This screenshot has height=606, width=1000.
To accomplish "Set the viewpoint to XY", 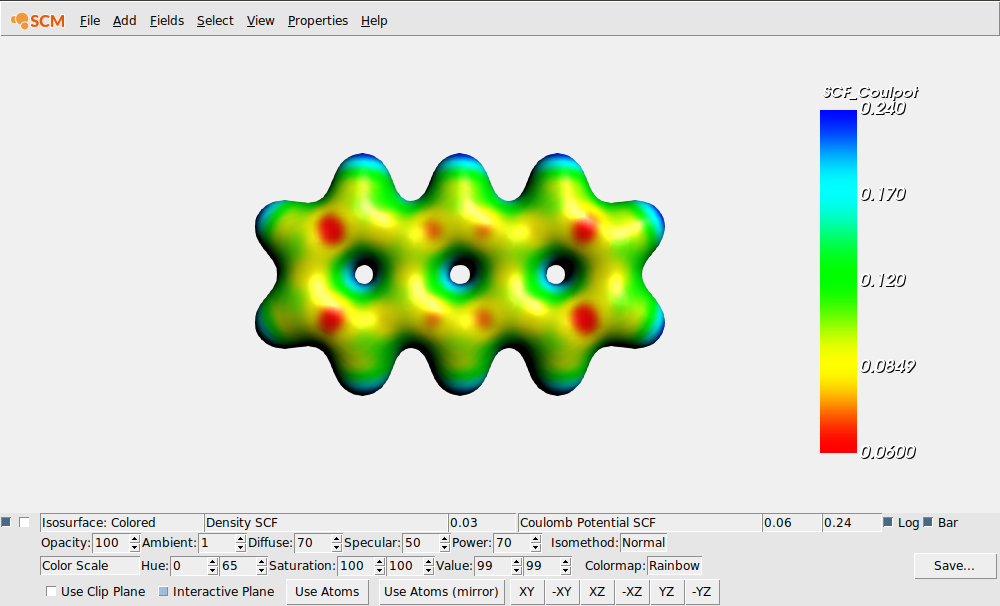I will tap(525, 591).
